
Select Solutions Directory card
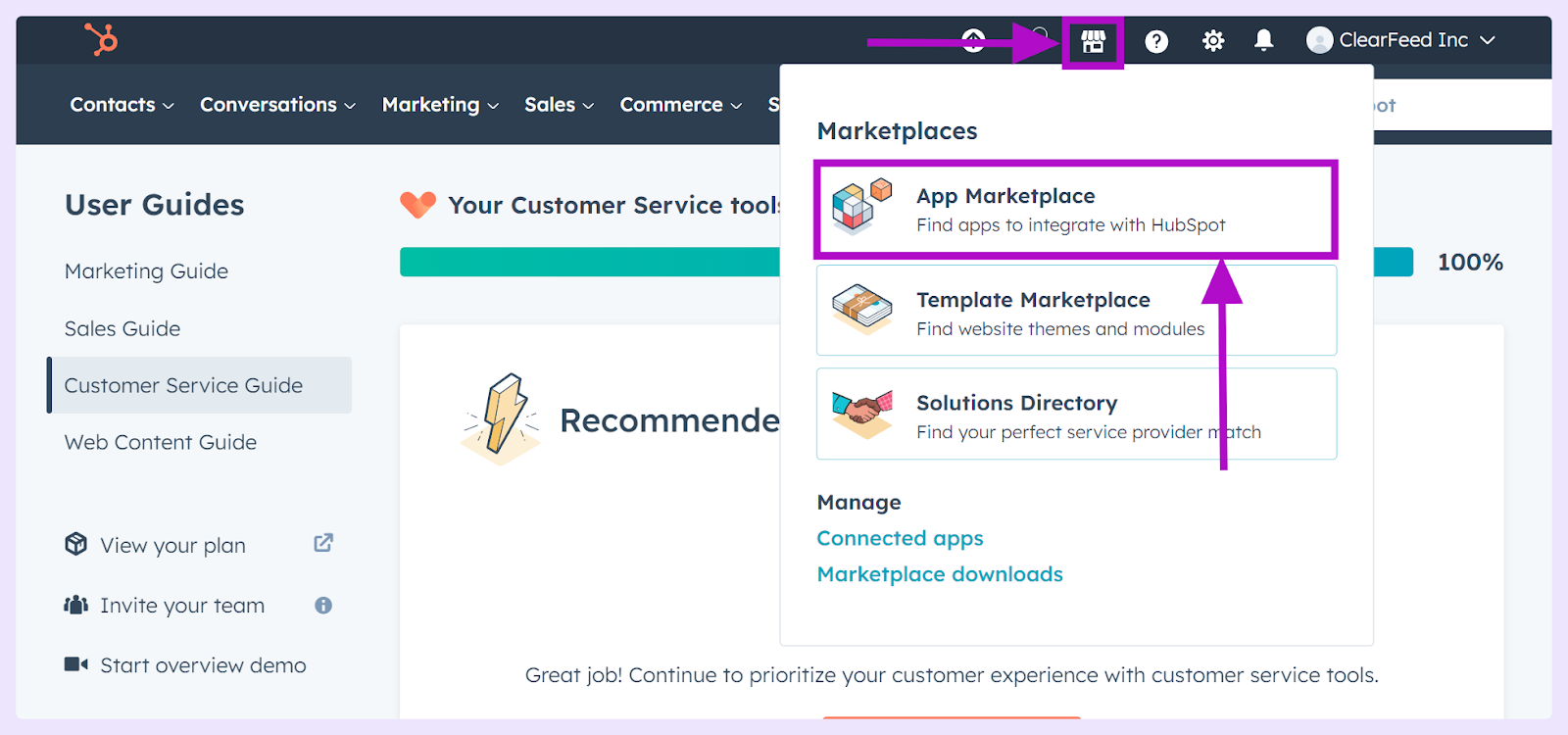pos(1076,414)
